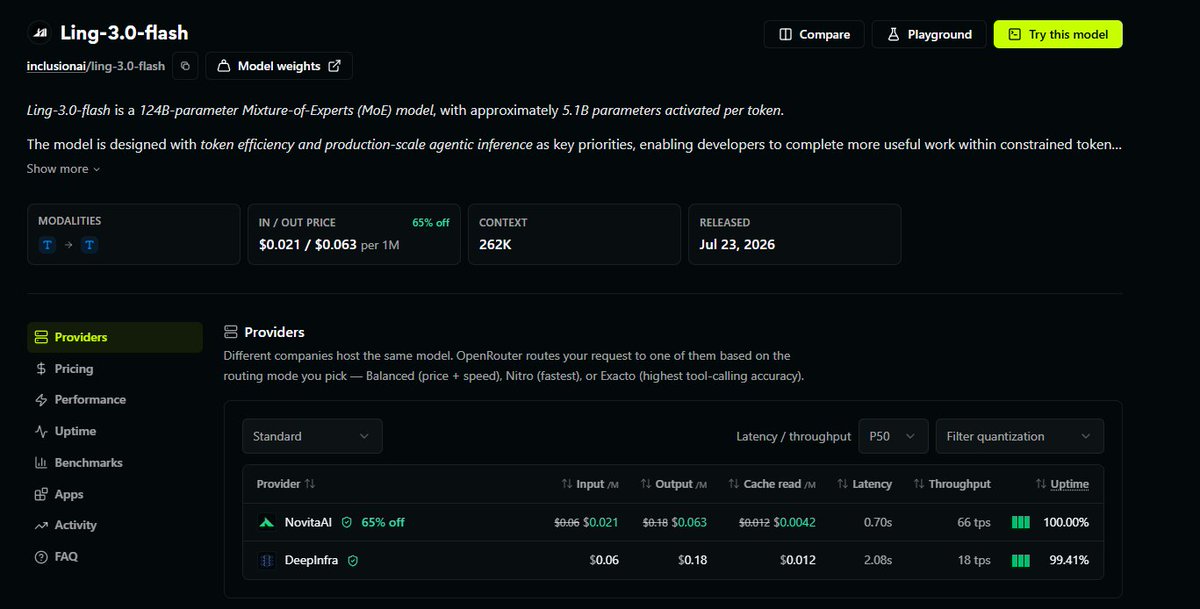Sort table by Latency
The height and width of the screenshot is (609, 1200).
click(x=864, y=484)
